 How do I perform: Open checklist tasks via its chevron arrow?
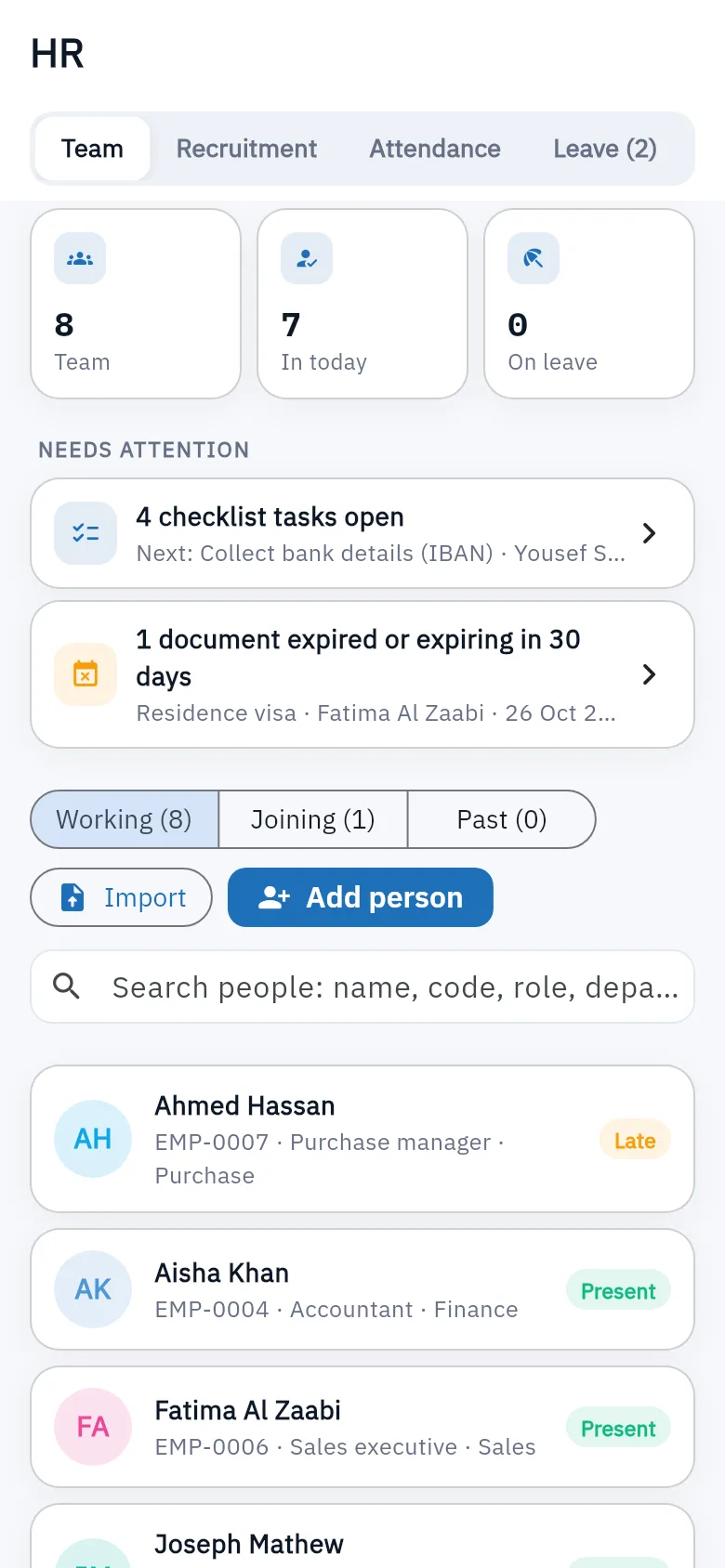(650, 533)
